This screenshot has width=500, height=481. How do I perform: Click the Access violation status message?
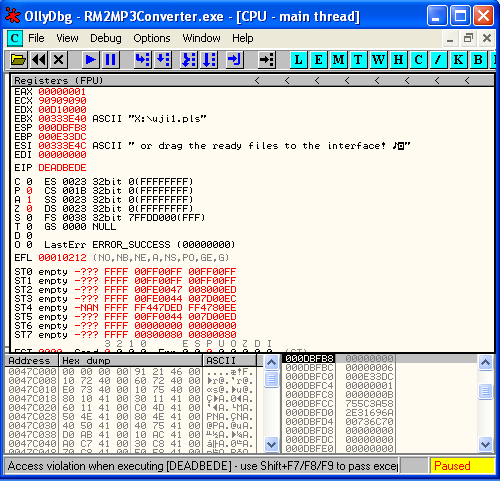coord(202,466)
